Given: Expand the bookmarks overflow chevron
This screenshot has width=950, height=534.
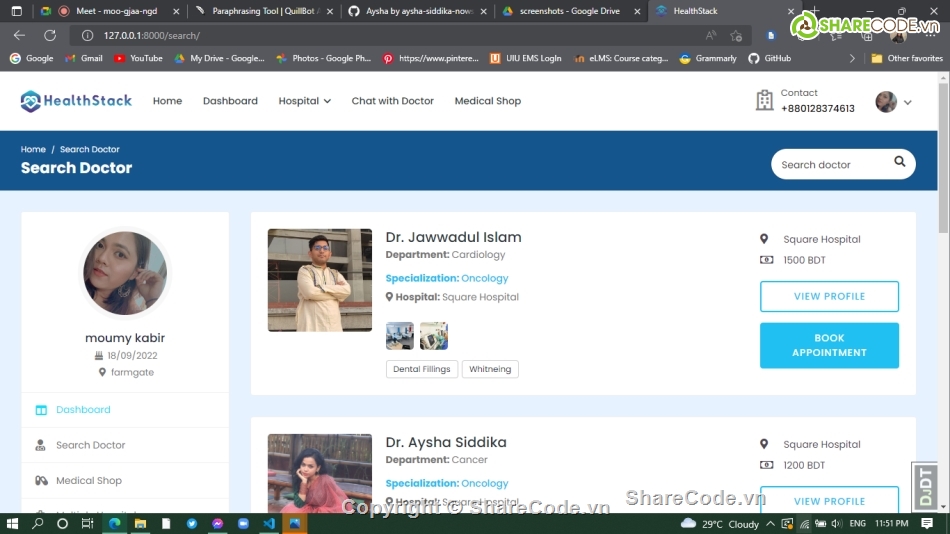Looking at the screenshot, I should point(852,58).
